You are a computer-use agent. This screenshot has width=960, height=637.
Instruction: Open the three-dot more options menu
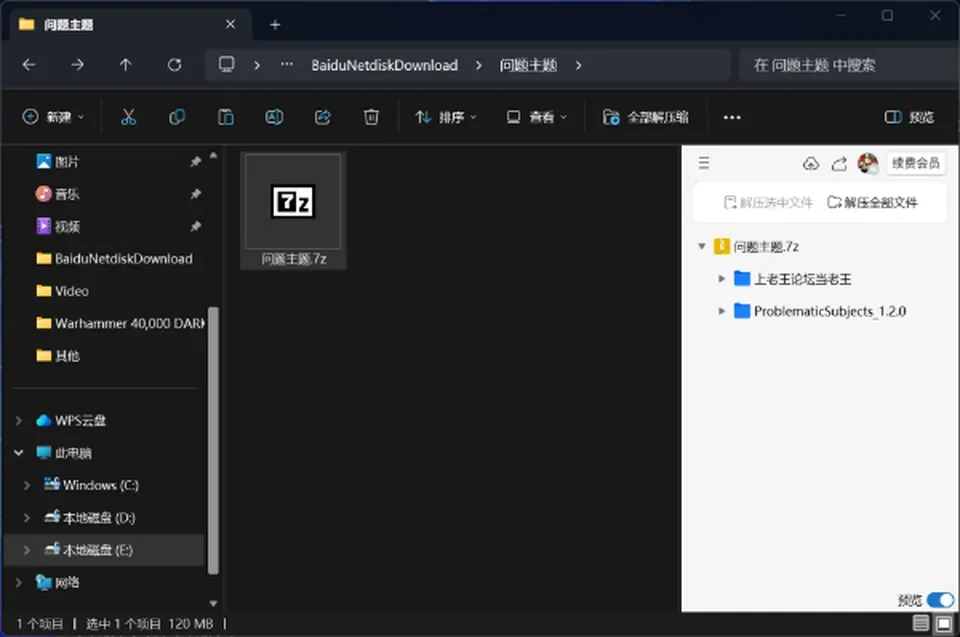tap(732, 117)
